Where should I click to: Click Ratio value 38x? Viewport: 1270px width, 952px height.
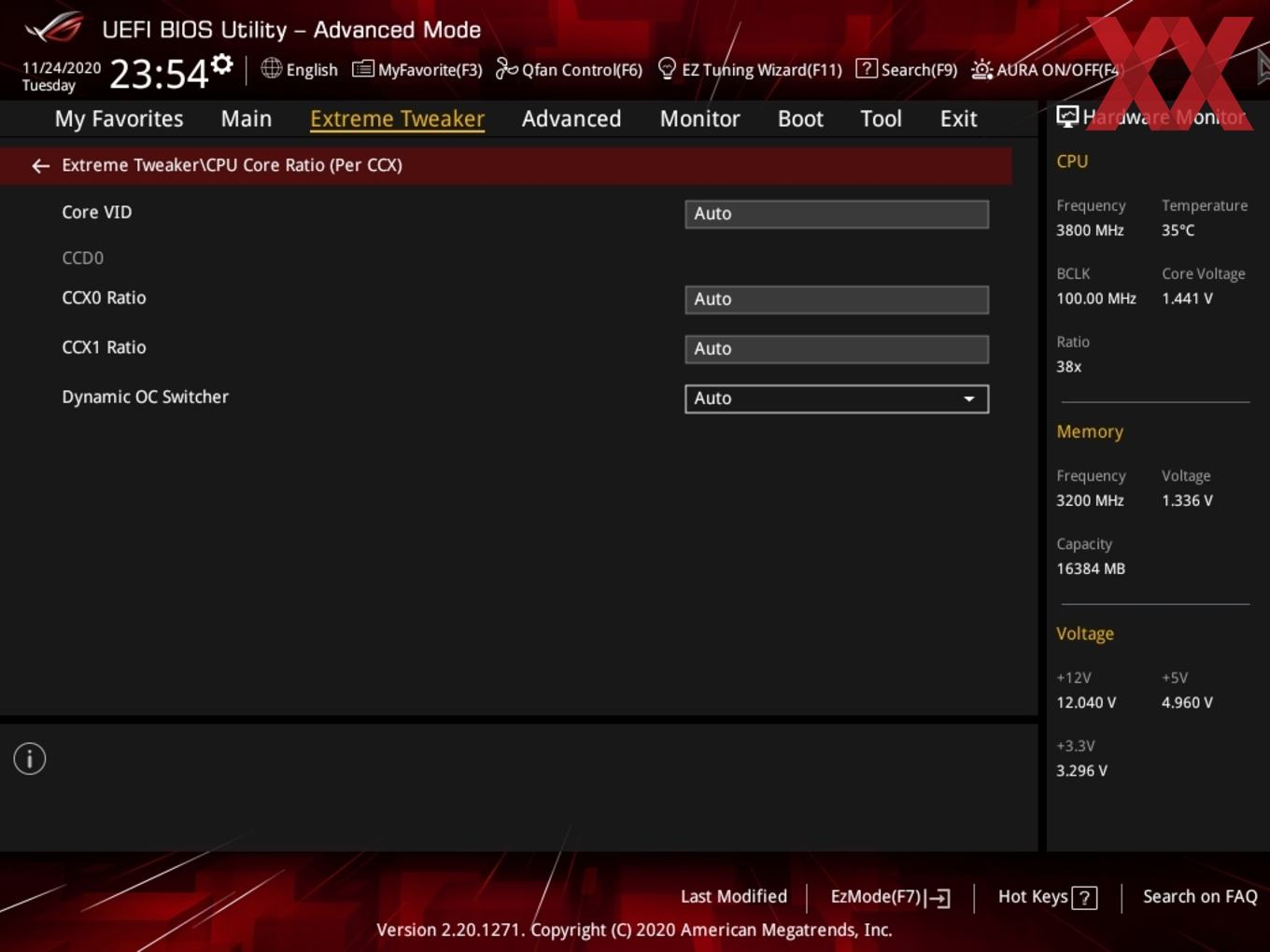[1068, 367]
